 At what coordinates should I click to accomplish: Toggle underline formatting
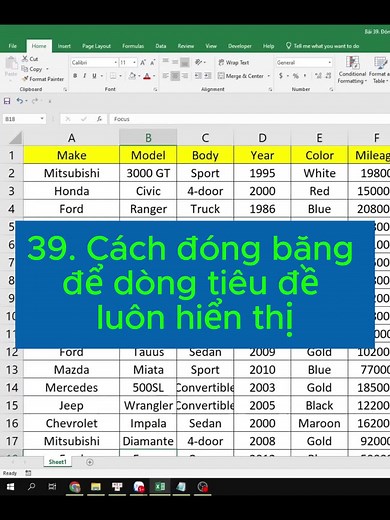[x=94, y=76]
